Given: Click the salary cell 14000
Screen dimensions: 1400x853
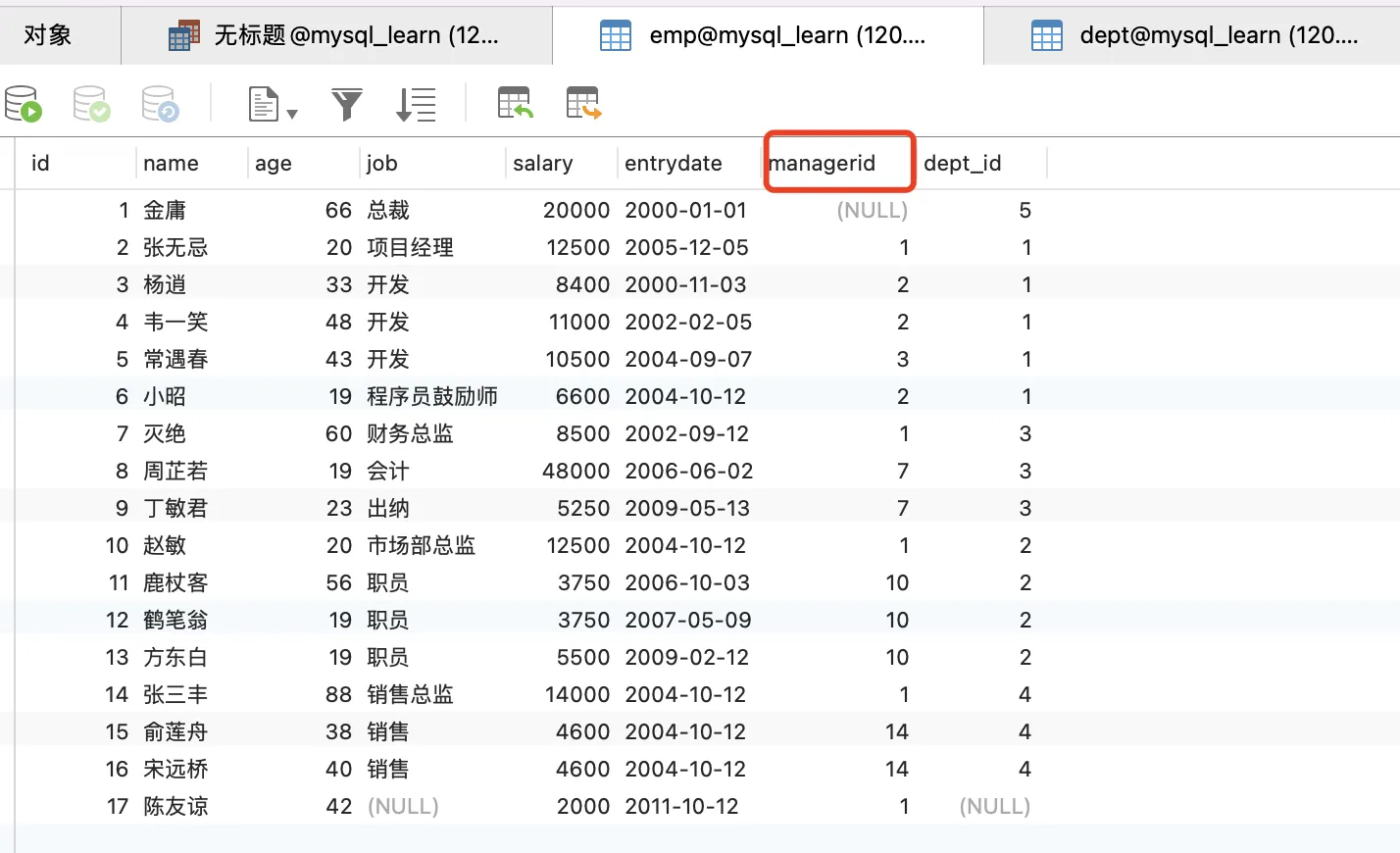Looking at the screenshot, I should (577, 694).
